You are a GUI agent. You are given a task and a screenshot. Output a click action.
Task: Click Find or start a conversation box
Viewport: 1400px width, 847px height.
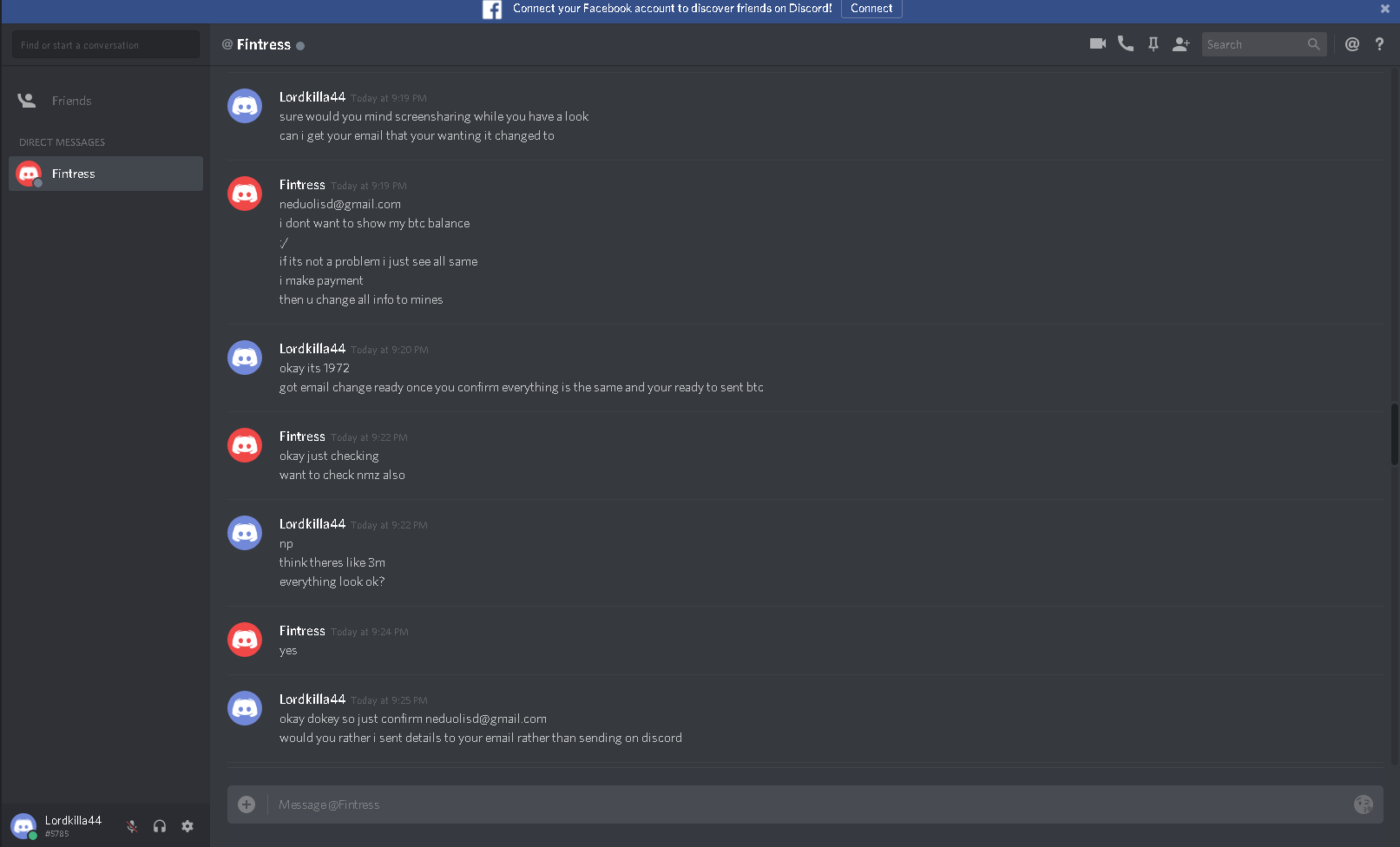[x=106, y=45]
